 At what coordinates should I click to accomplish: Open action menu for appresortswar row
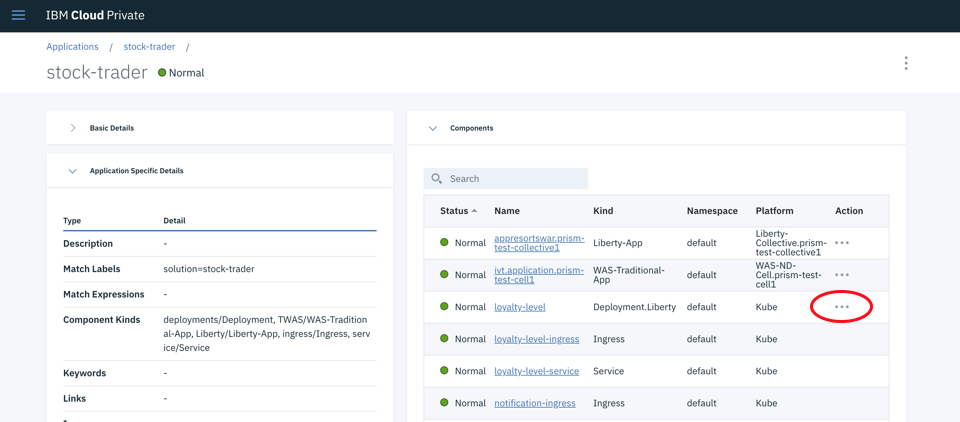click(842, 243)
